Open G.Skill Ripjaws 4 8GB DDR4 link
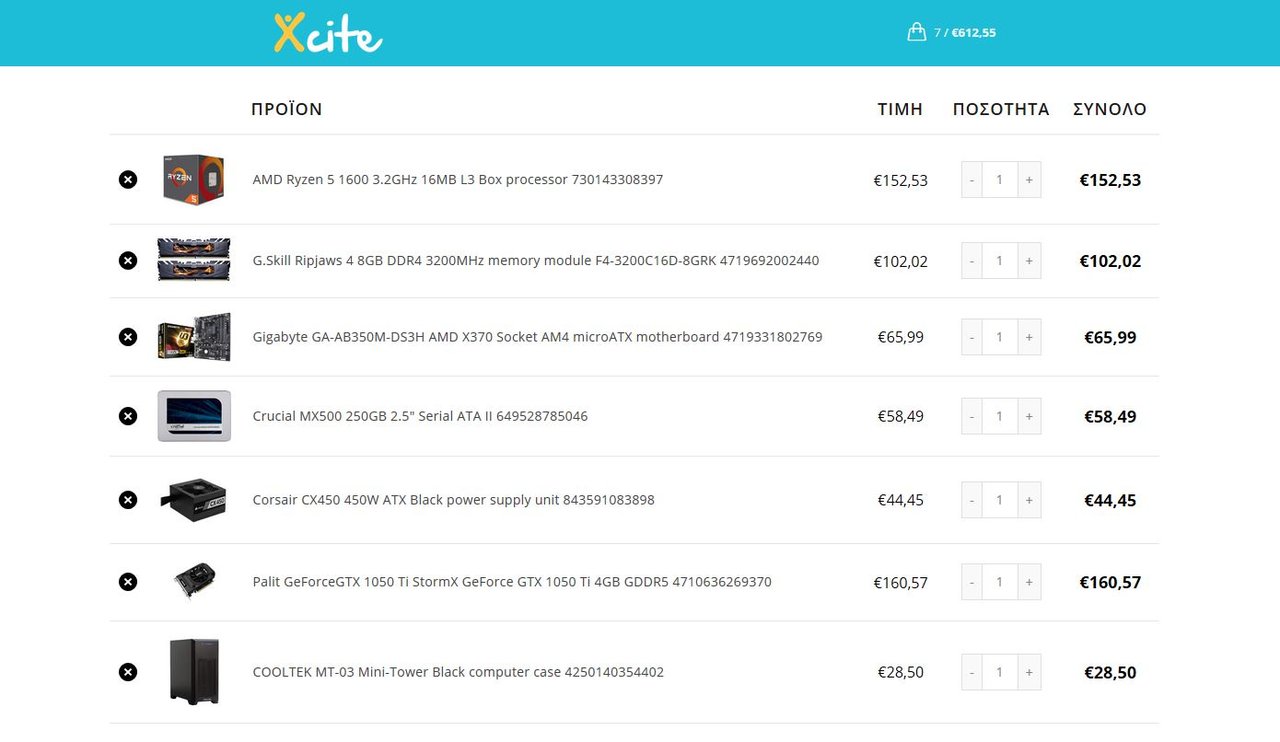The height and width of the screenshot is (742, 1280). point(536,261)
